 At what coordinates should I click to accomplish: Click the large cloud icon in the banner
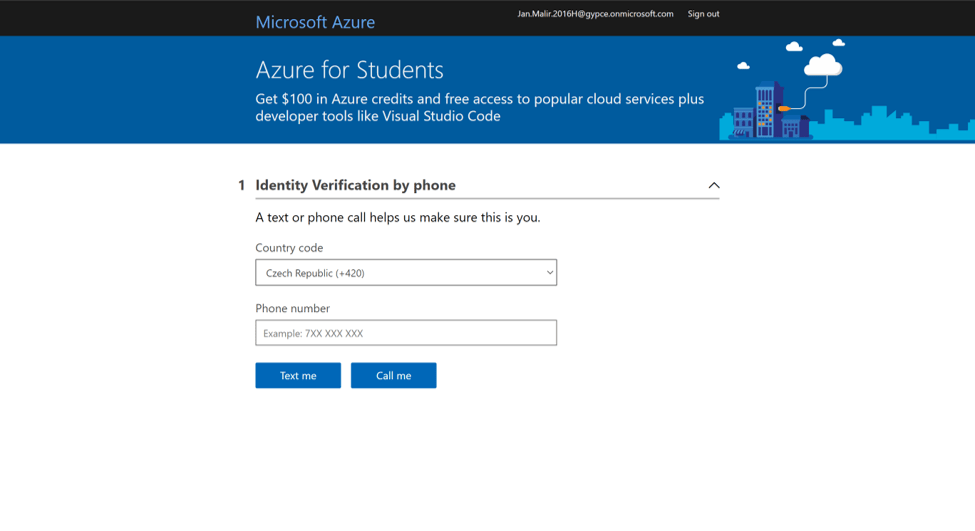[x=823, y=66]
